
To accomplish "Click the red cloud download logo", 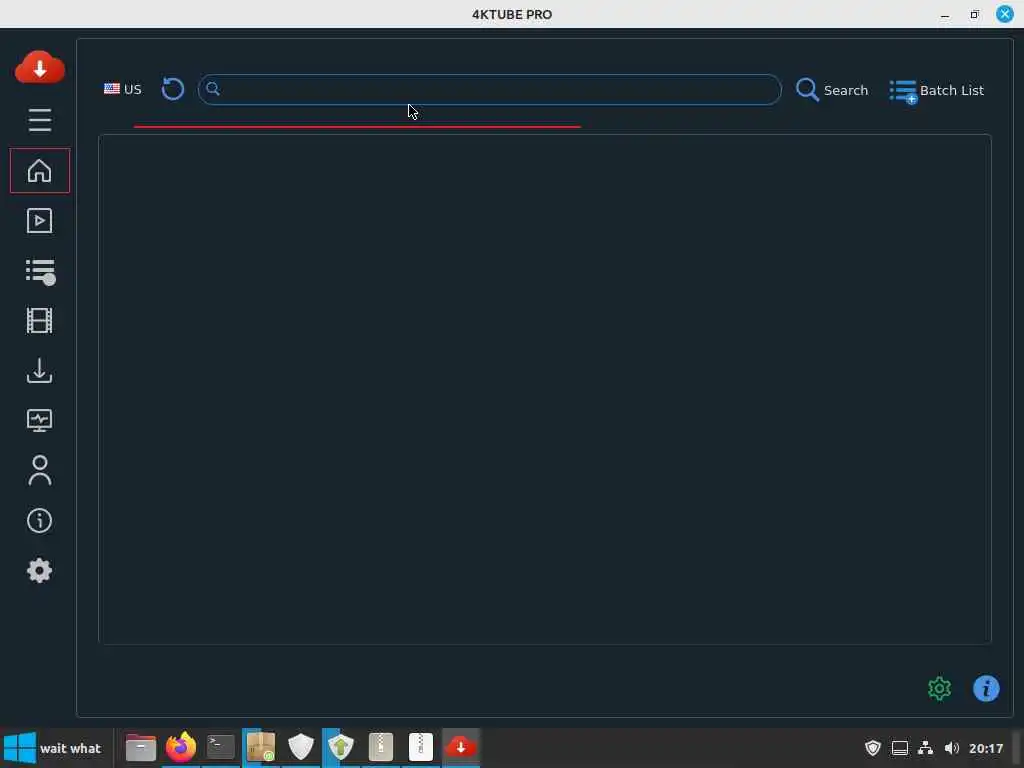I will pyautogui.click(x=40, y=67).
